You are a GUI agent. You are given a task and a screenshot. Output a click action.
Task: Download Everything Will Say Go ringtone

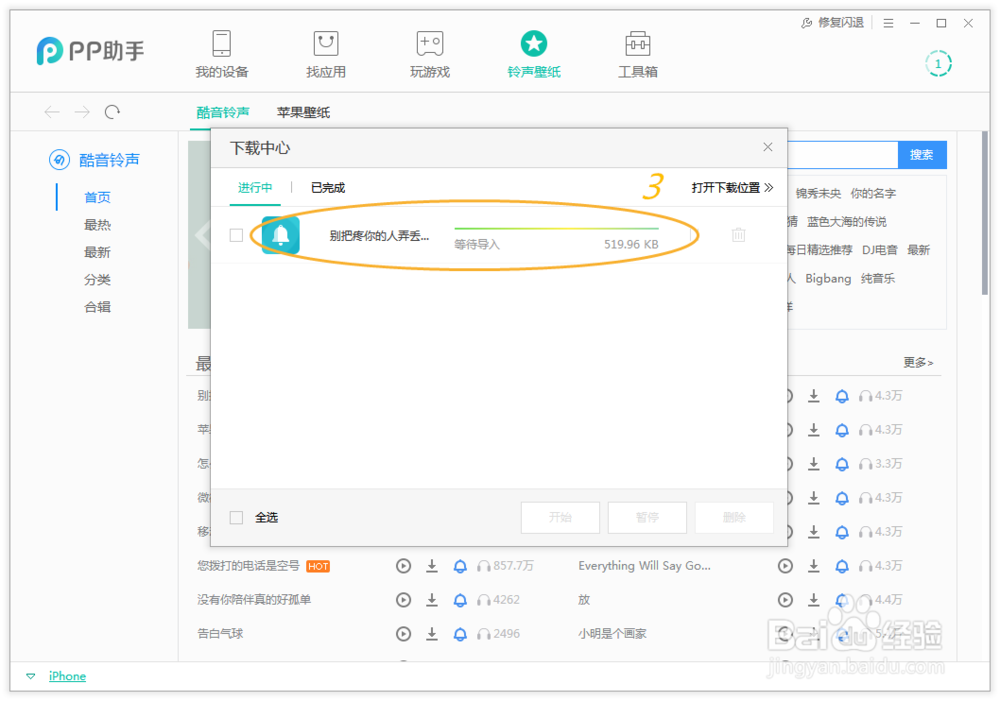pyautogui.click(x=814, y=566)
